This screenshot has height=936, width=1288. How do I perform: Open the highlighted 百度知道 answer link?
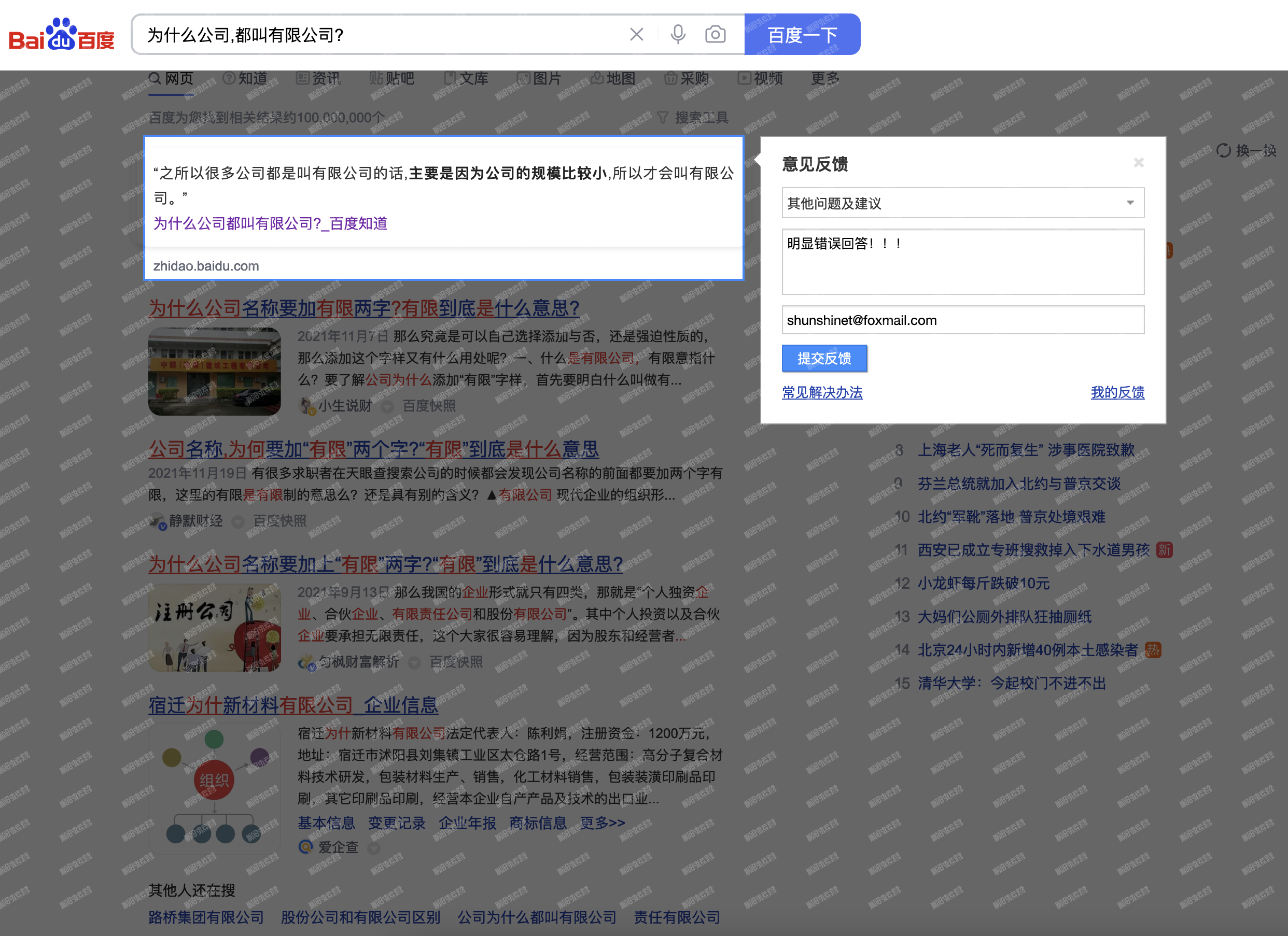pos(270,224)
